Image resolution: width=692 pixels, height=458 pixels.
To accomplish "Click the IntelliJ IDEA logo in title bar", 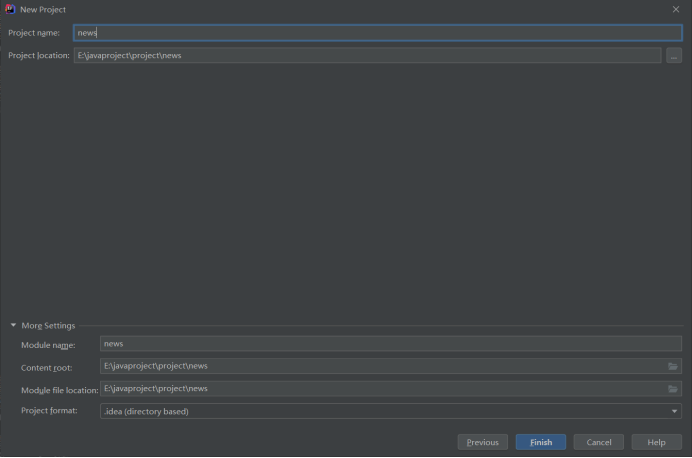I will pos(10,9).
